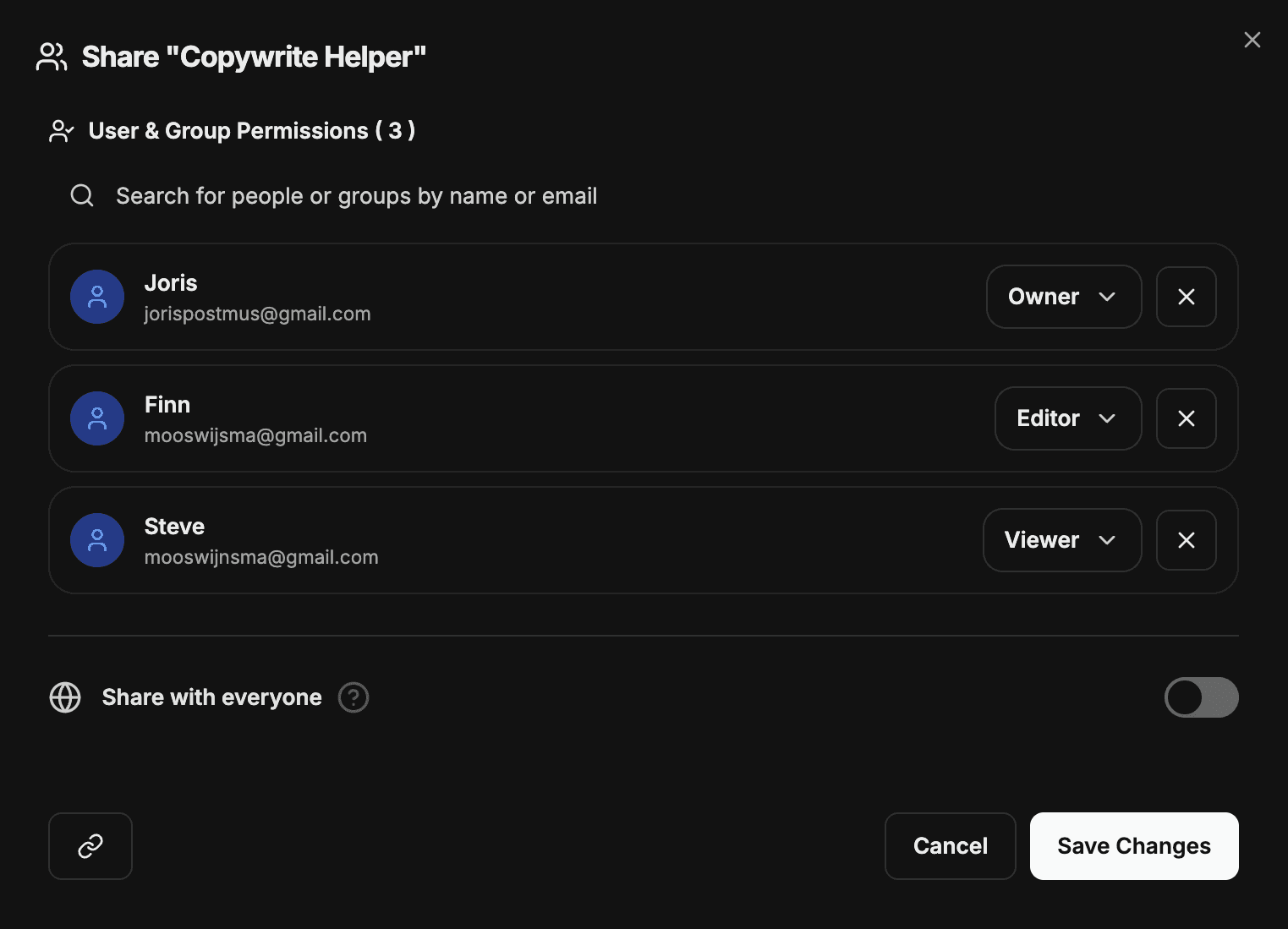Enable the Share with everyone toggle
The height and width of the screenshot is (929, 1288).
pyautogui.click(x=1202, y=697)
